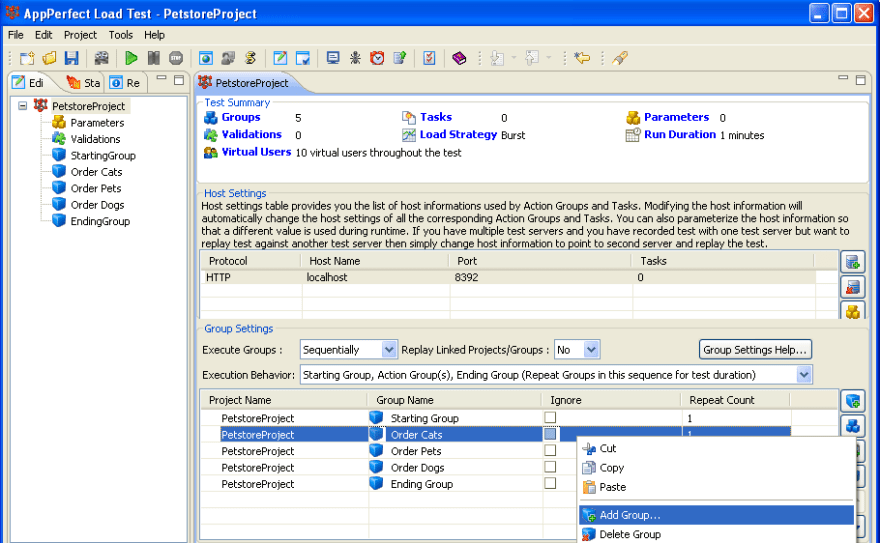Open the Execution Behavior dropdown
This screenshot has width=880, height=543.
coord(804,374)
